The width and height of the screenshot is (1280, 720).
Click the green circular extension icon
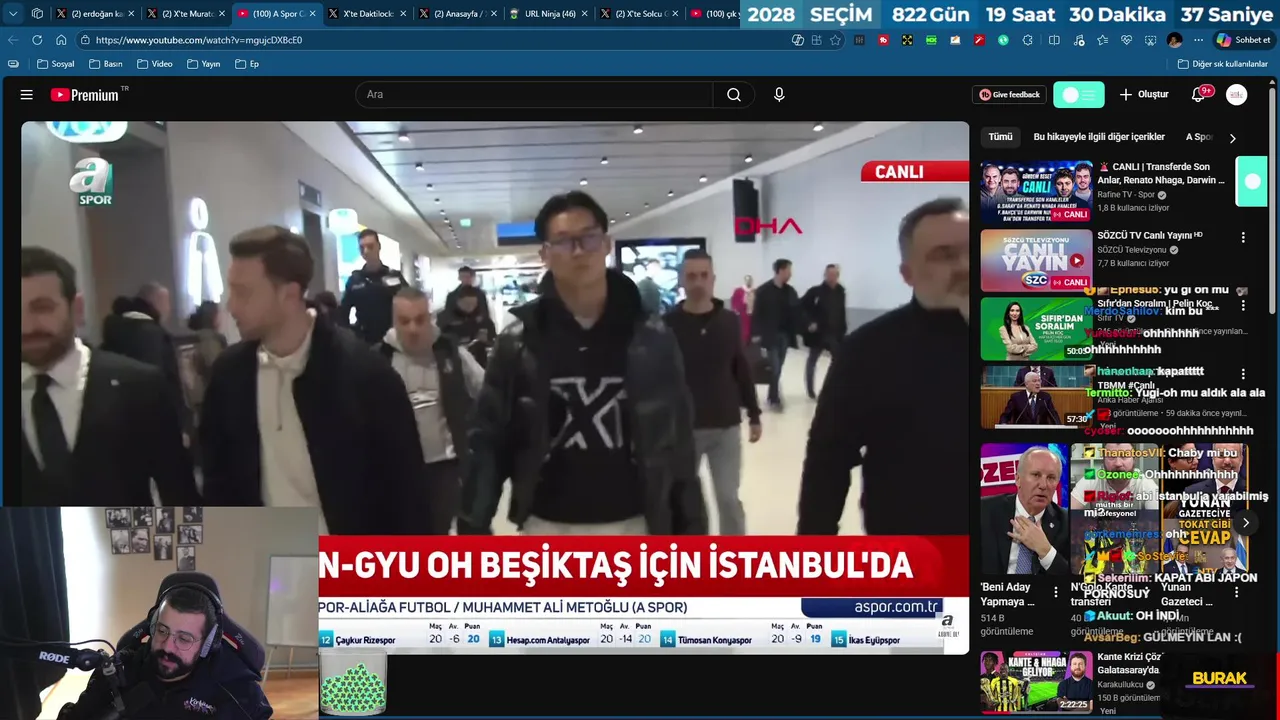[x=1003, y=40]
